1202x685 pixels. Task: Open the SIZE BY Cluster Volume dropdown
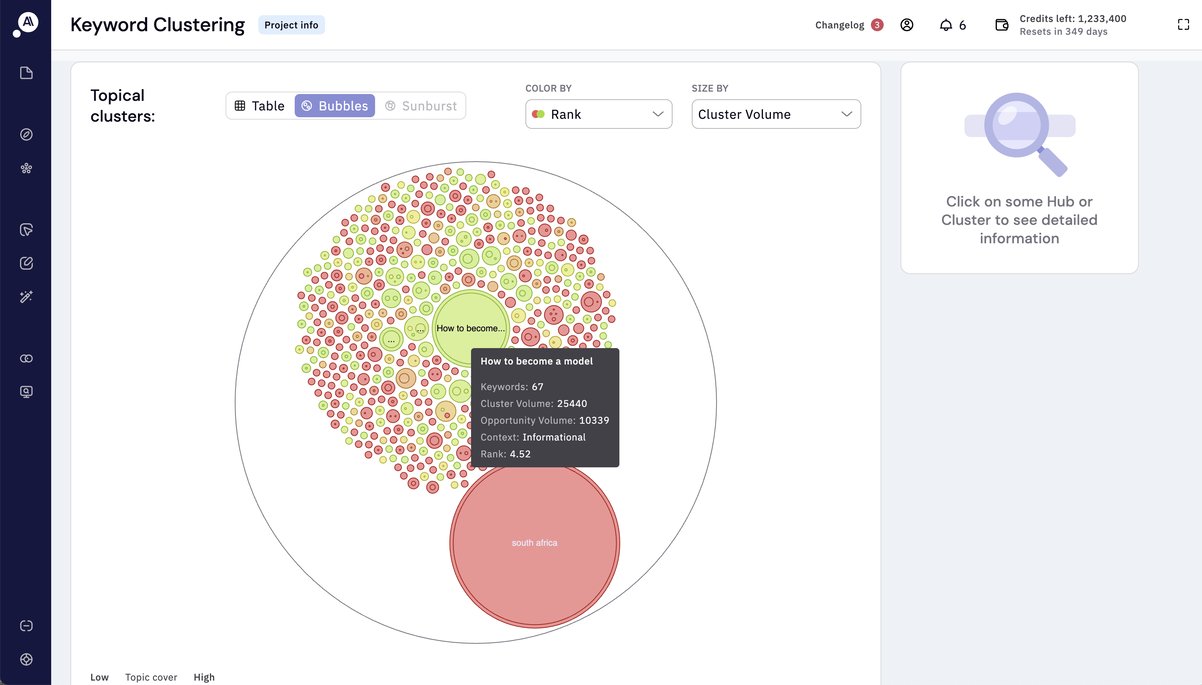[776, 114]
